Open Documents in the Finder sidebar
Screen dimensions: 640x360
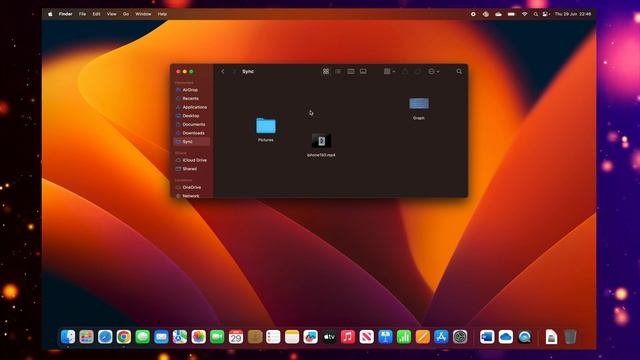pos(193,124)
